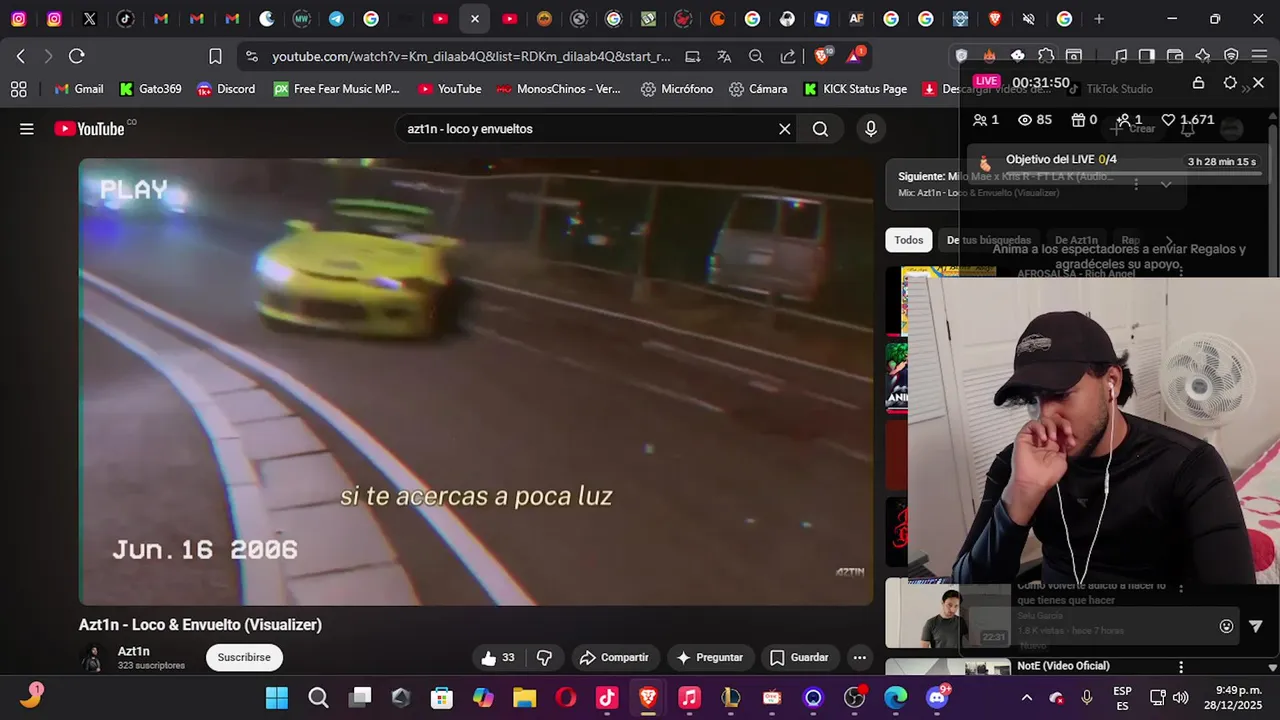Select the De Azt1n filter chip
This screenshot has width=1280, height=720.
point(1076,240)
